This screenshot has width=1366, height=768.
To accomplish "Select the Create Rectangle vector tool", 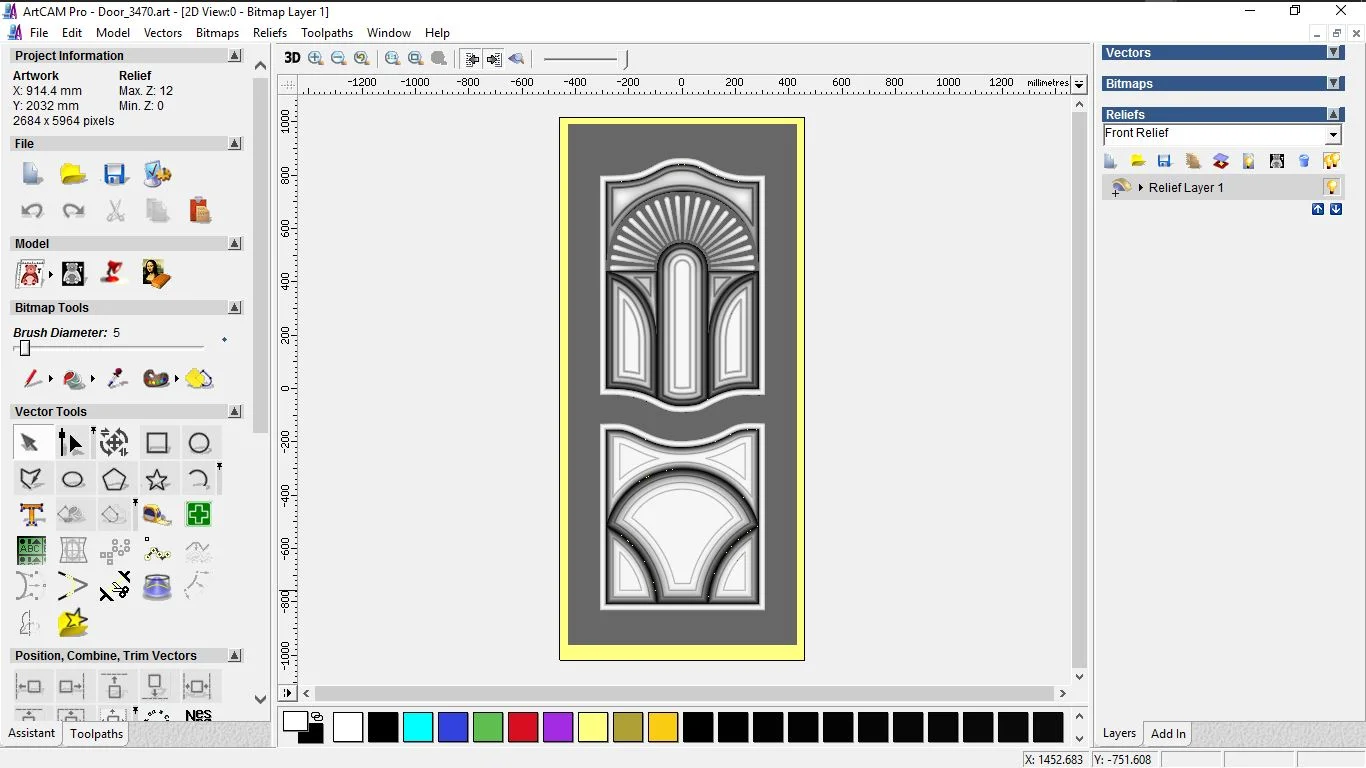I will [x=157, y=443].
